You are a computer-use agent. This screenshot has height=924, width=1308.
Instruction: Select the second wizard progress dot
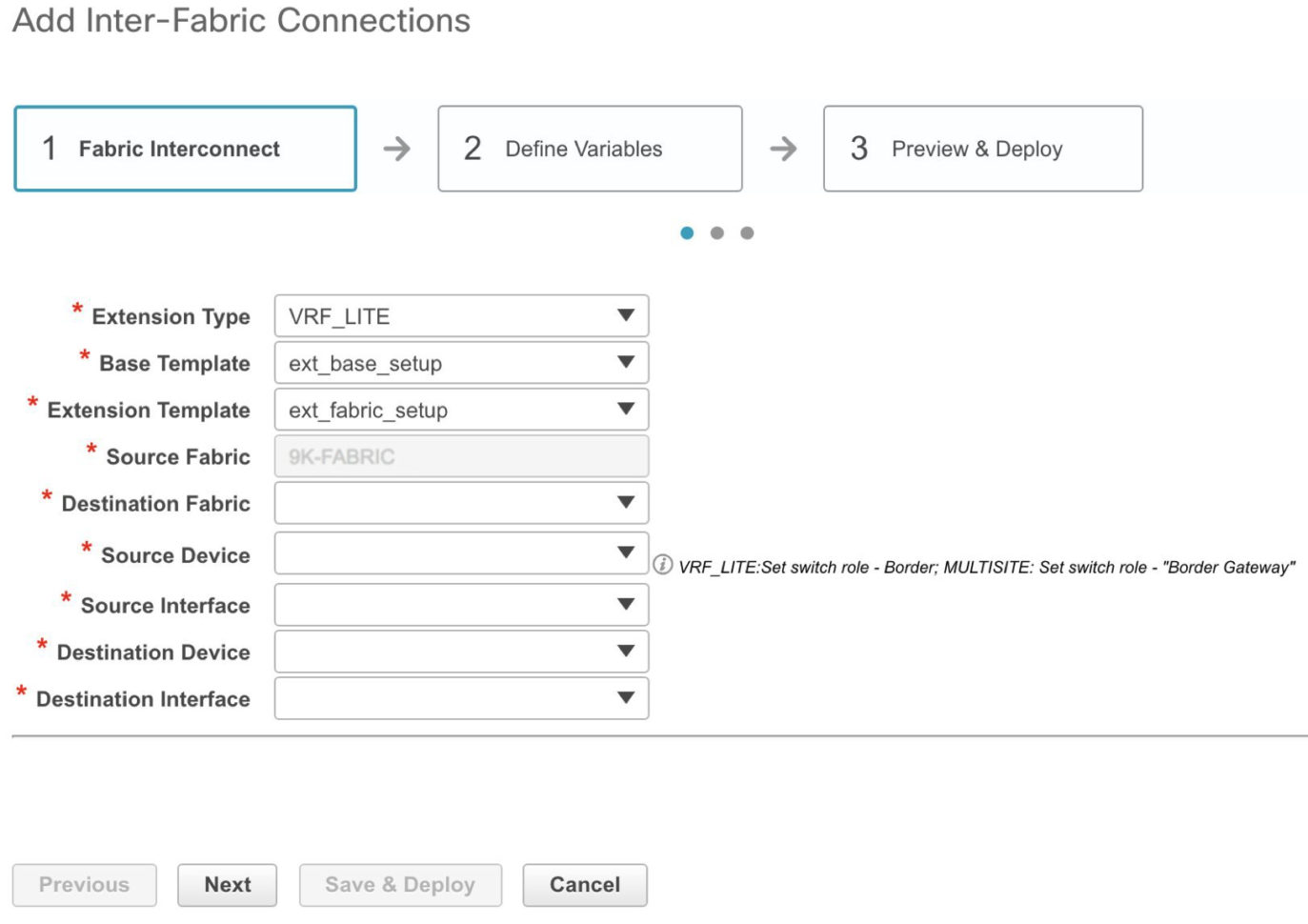pos(717,232)
